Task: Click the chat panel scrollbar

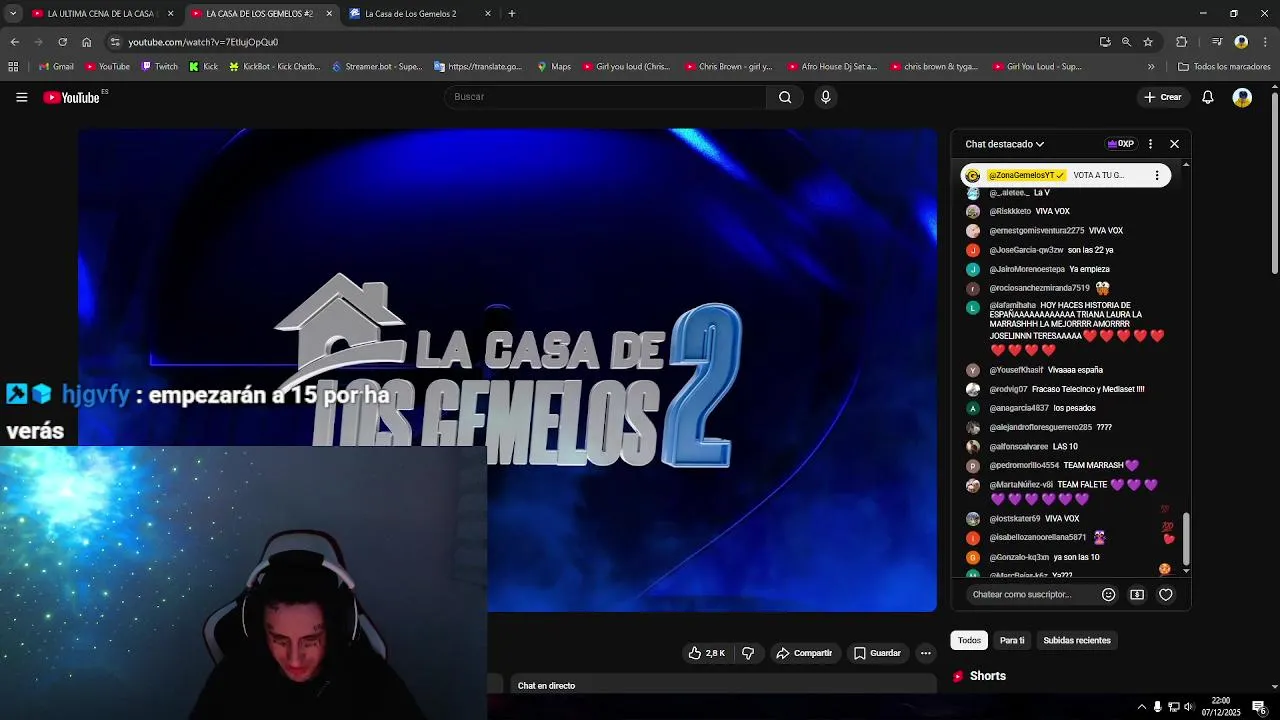Action: tap(1186, 540)
